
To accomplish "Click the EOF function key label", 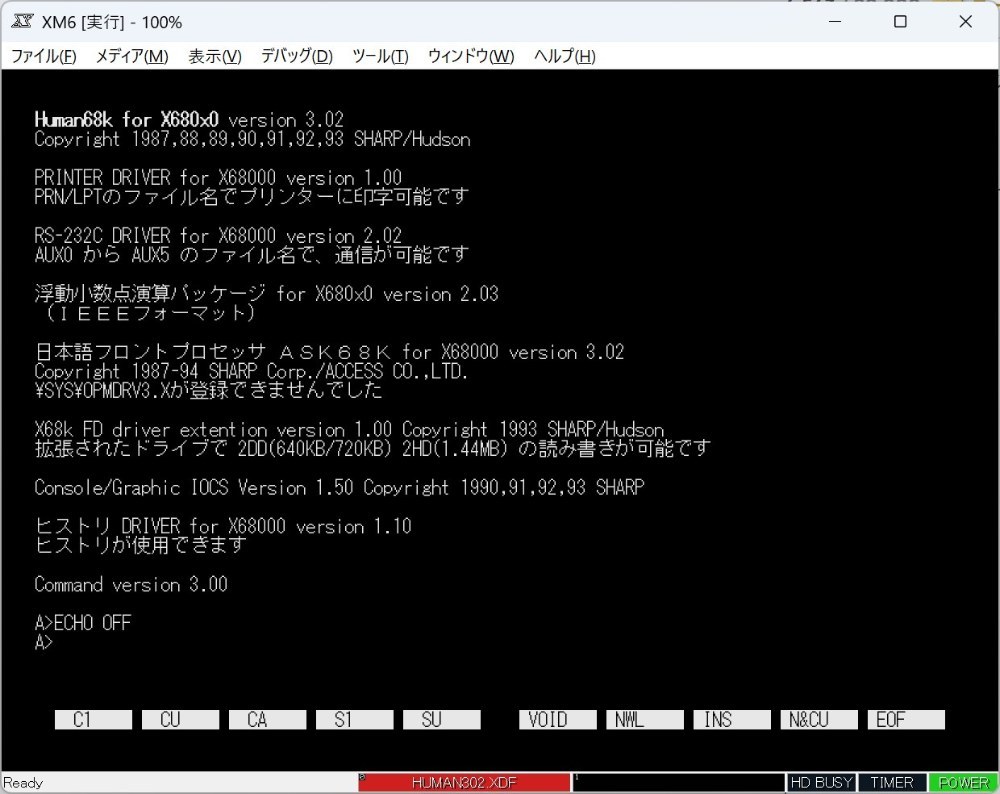I will pyautogui.click(x=906, y=719).
